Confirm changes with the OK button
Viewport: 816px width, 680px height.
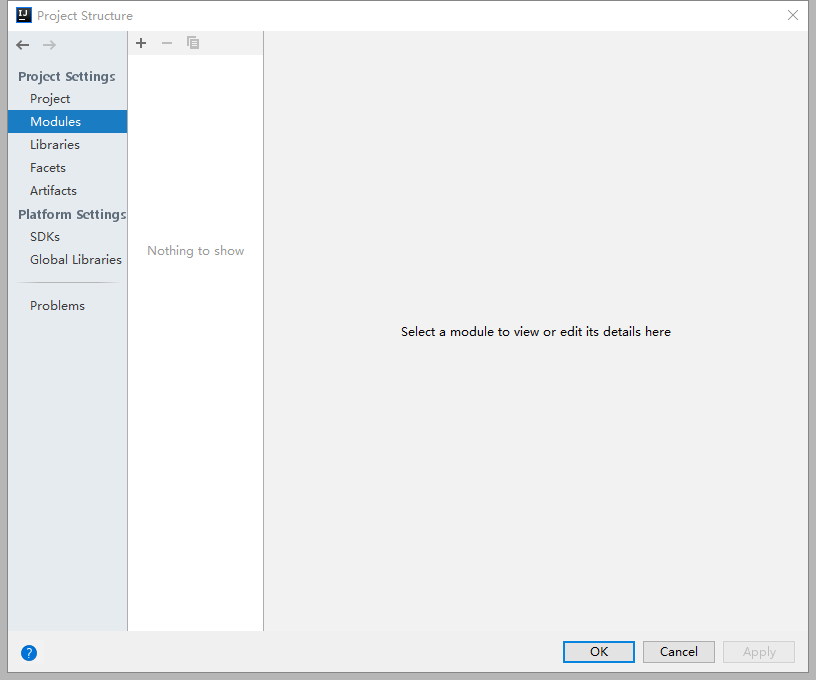point(598,651)
